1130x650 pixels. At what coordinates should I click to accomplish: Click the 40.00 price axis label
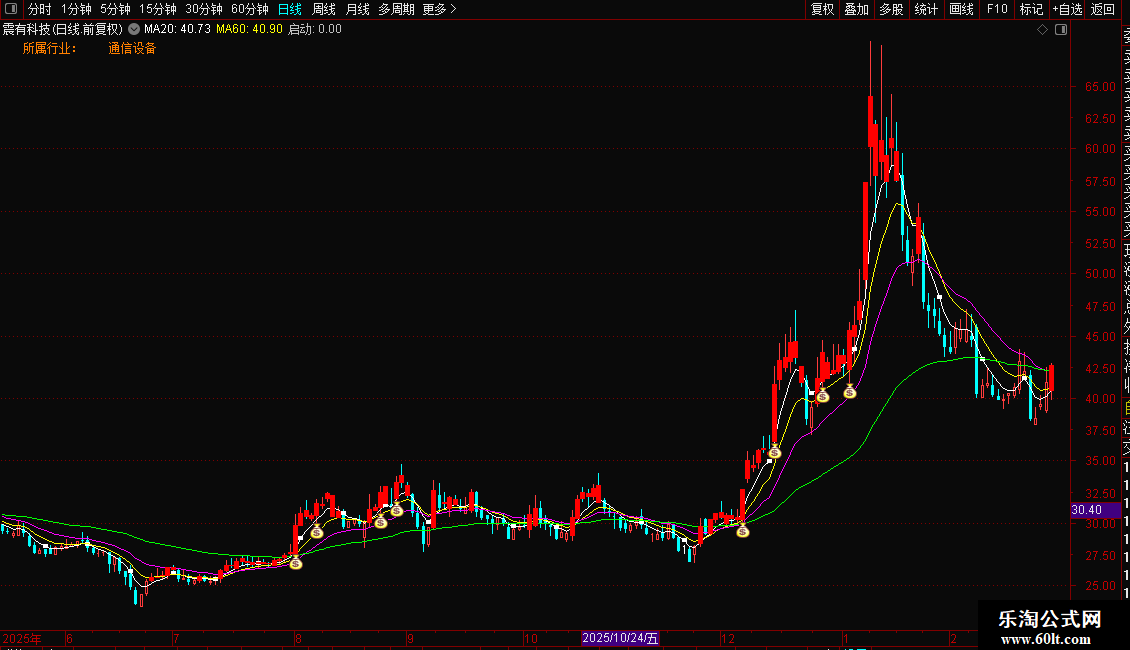[1100, 399]
